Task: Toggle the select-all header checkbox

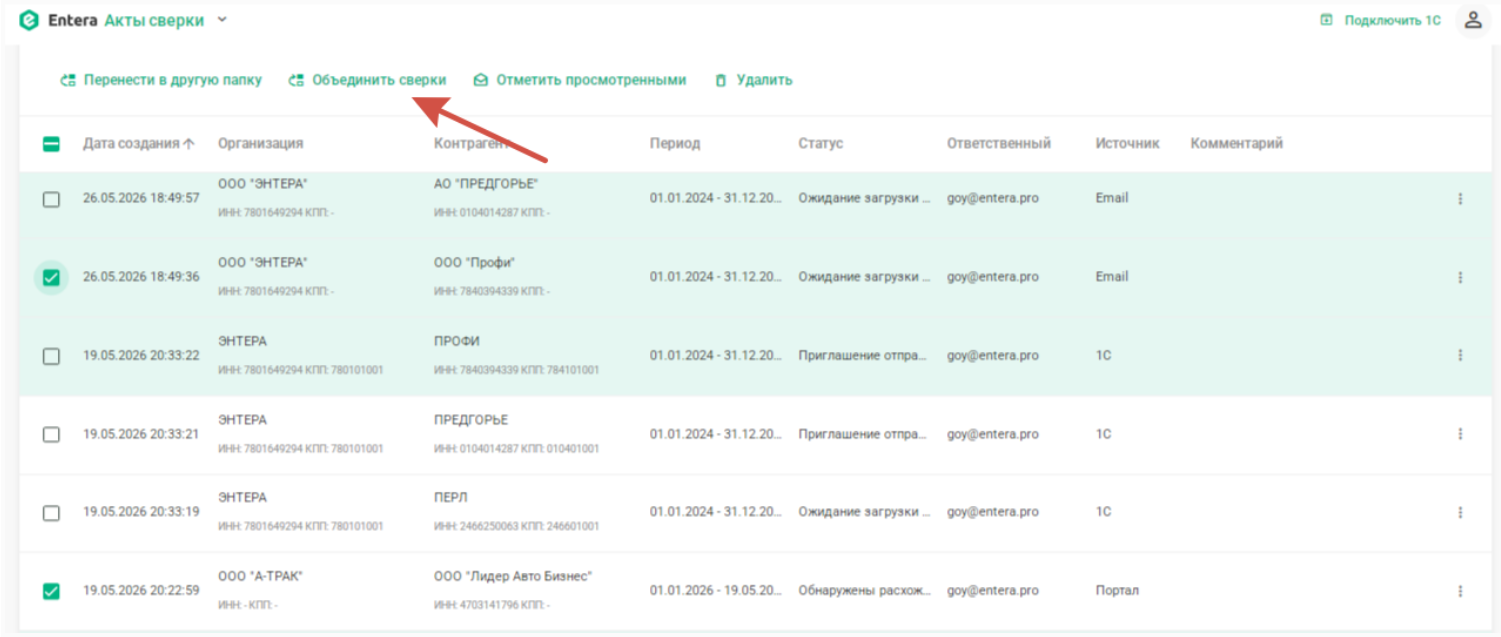Action: tap(51, 144)
